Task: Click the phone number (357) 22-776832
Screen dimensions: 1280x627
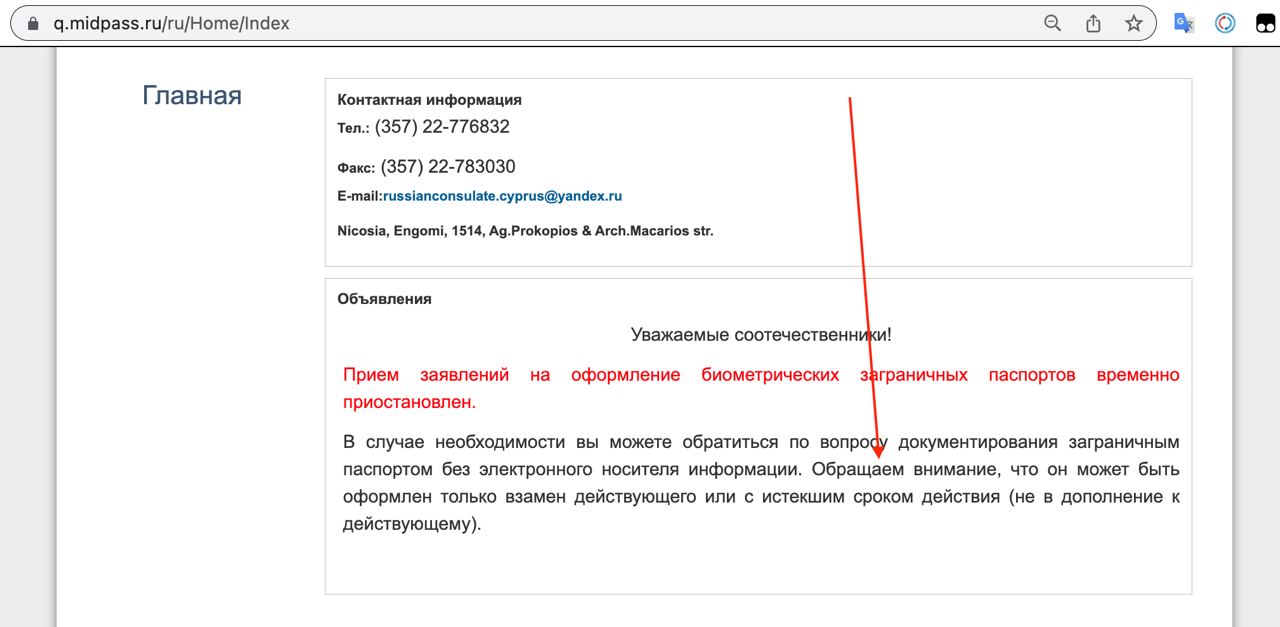Action: pos(442,127)
